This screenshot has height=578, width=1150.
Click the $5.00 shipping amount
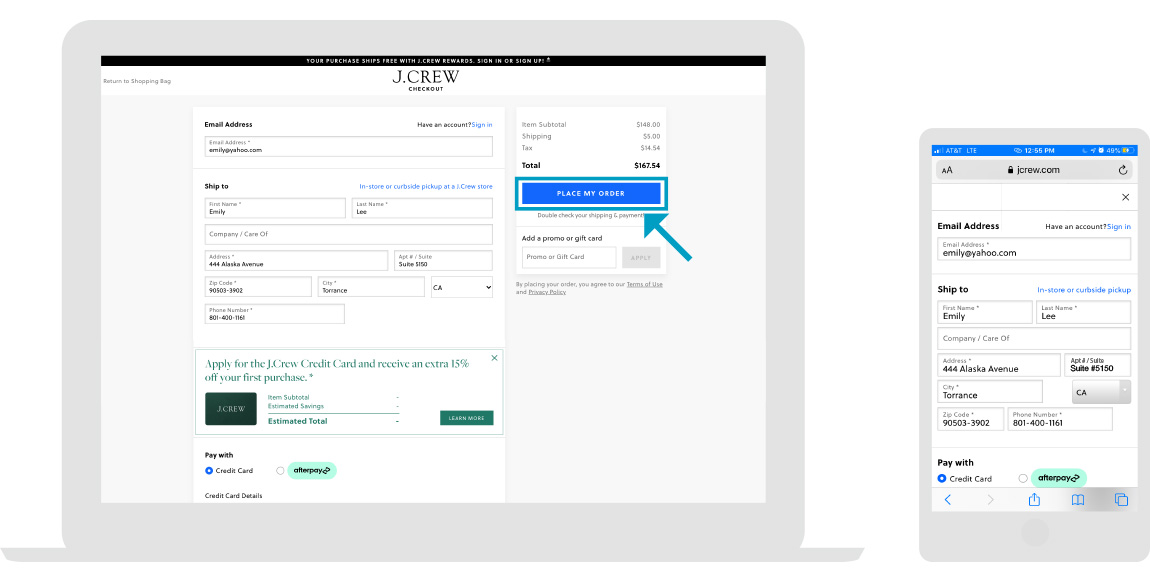(x=651, y=136)
